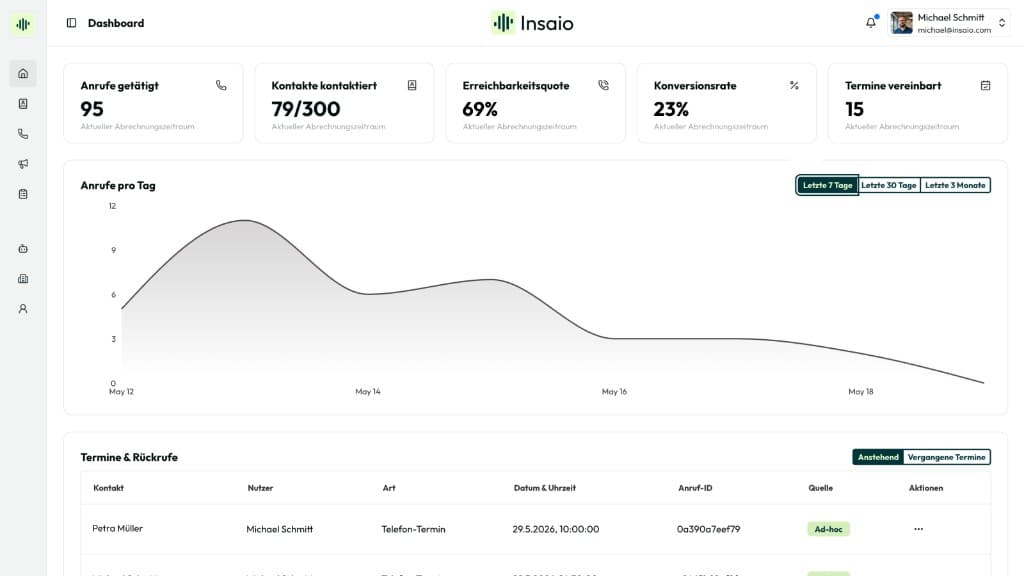The width and height of the screenshot is (1024, 576).
Task: Click the contact icon on Kontakte kontaktiert card
Action: point(412,86)
